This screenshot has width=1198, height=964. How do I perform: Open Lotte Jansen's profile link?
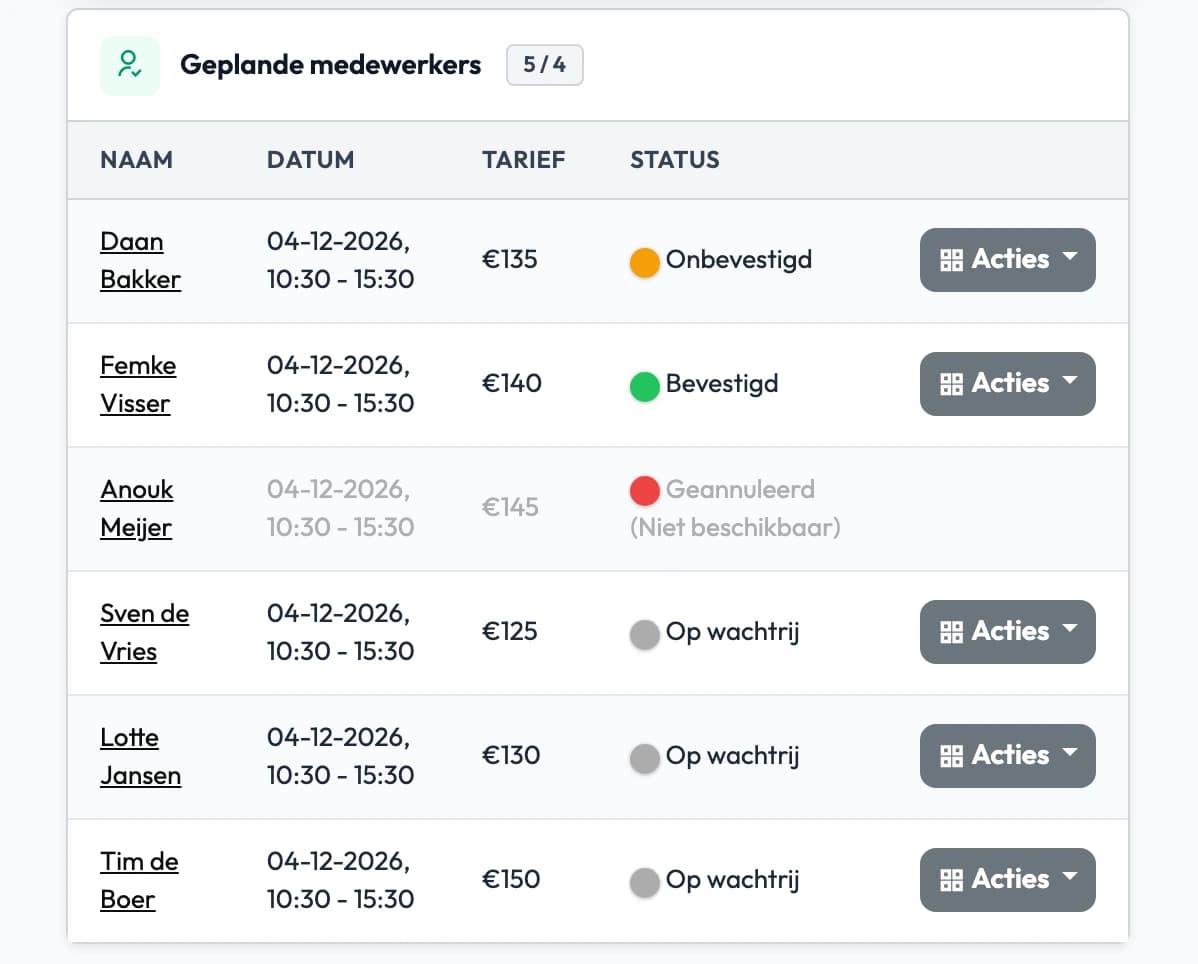pyautogui.click(x=141, y=756)
